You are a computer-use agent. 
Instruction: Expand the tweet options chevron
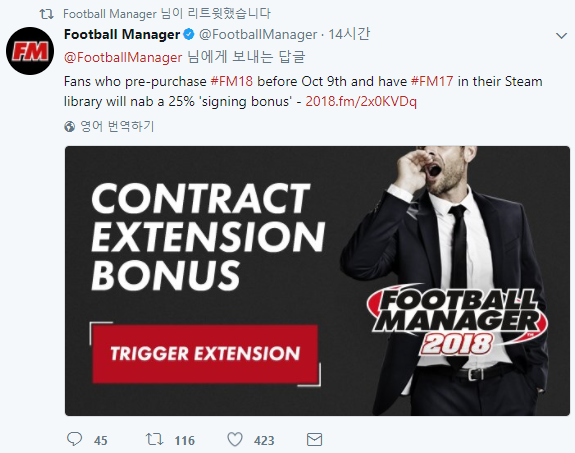[561, 36]
